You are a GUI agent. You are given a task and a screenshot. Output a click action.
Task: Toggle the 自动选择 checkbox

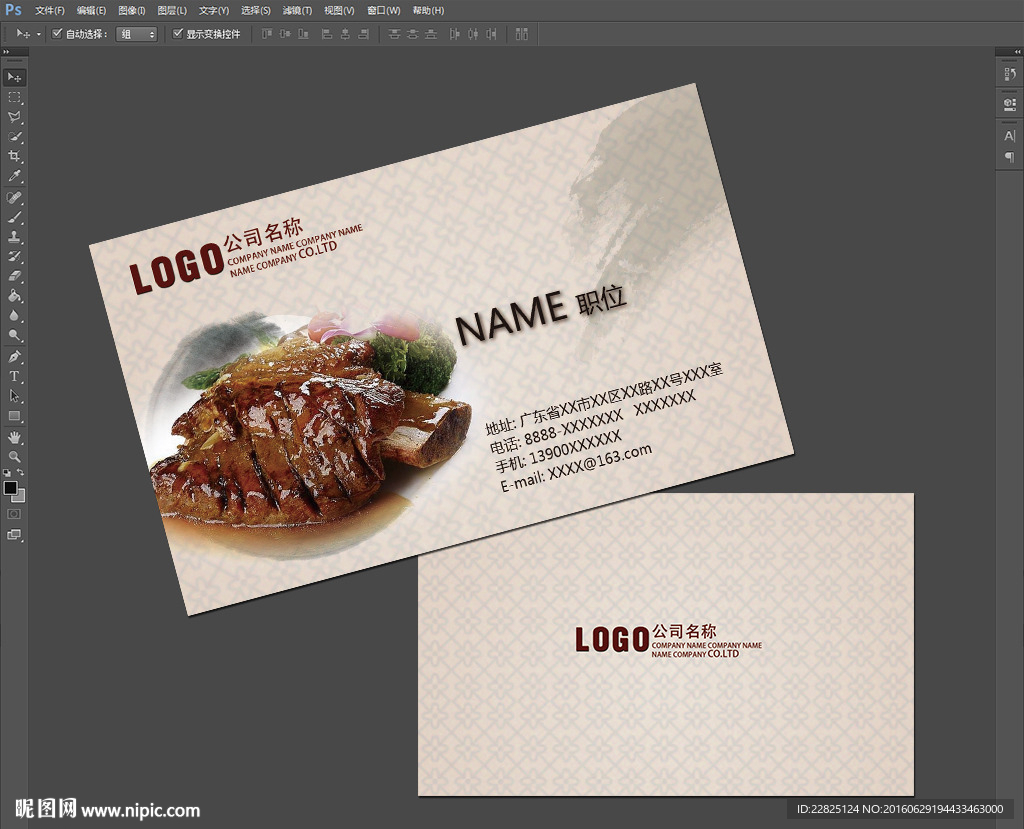tap(57, 33)
